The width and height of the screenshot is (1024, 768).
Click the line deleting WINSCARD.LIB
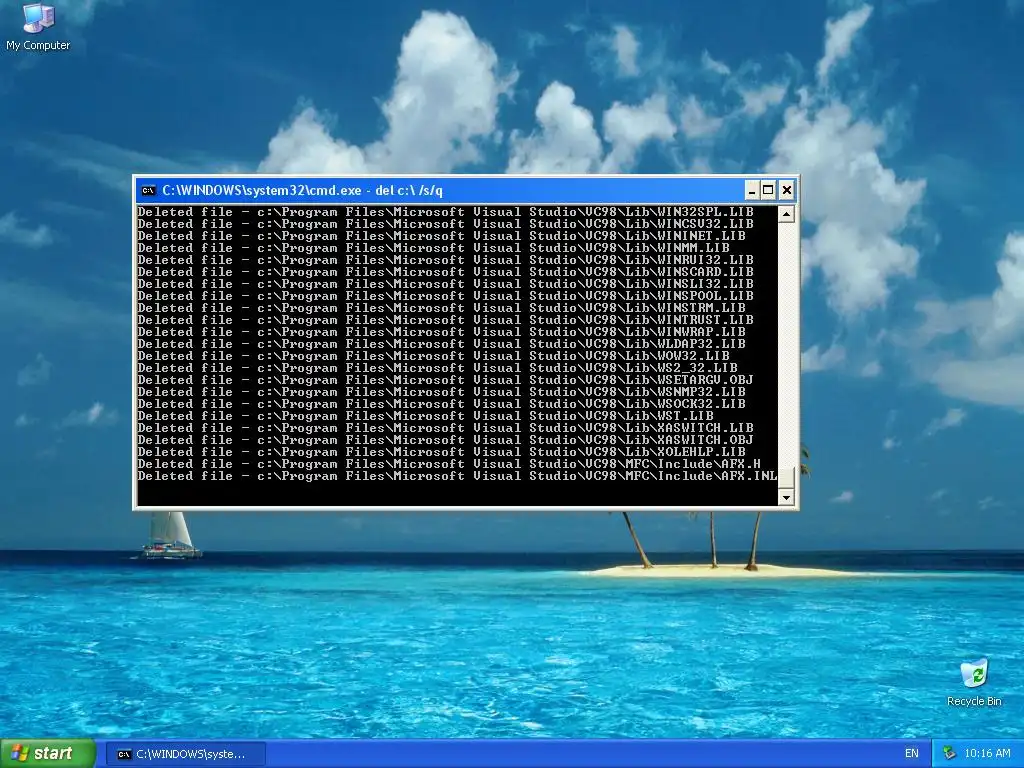pos(445,272)
